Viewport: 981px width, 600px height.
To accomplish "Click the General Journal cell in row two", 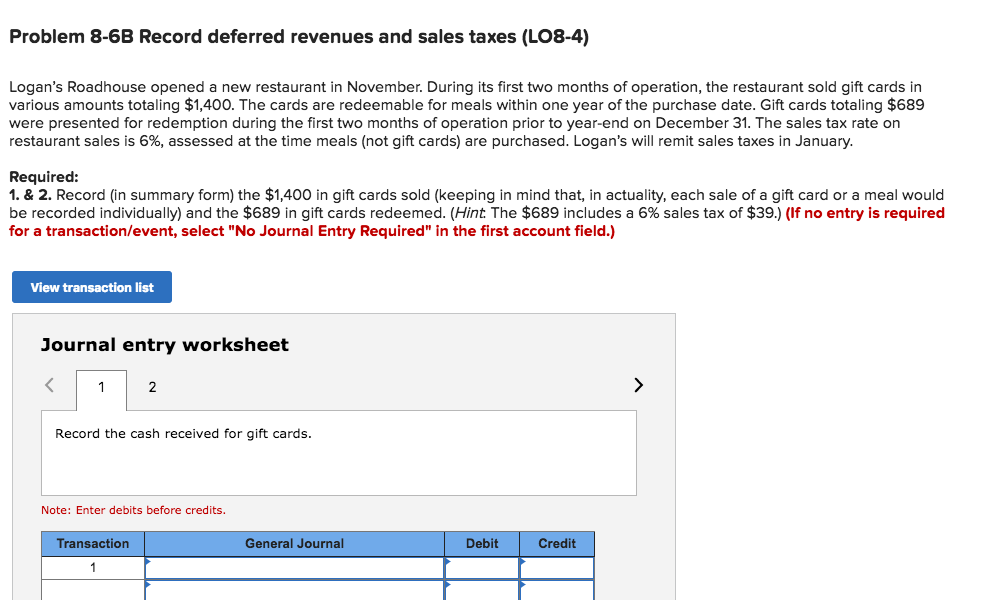I will [x=295, y=590].
